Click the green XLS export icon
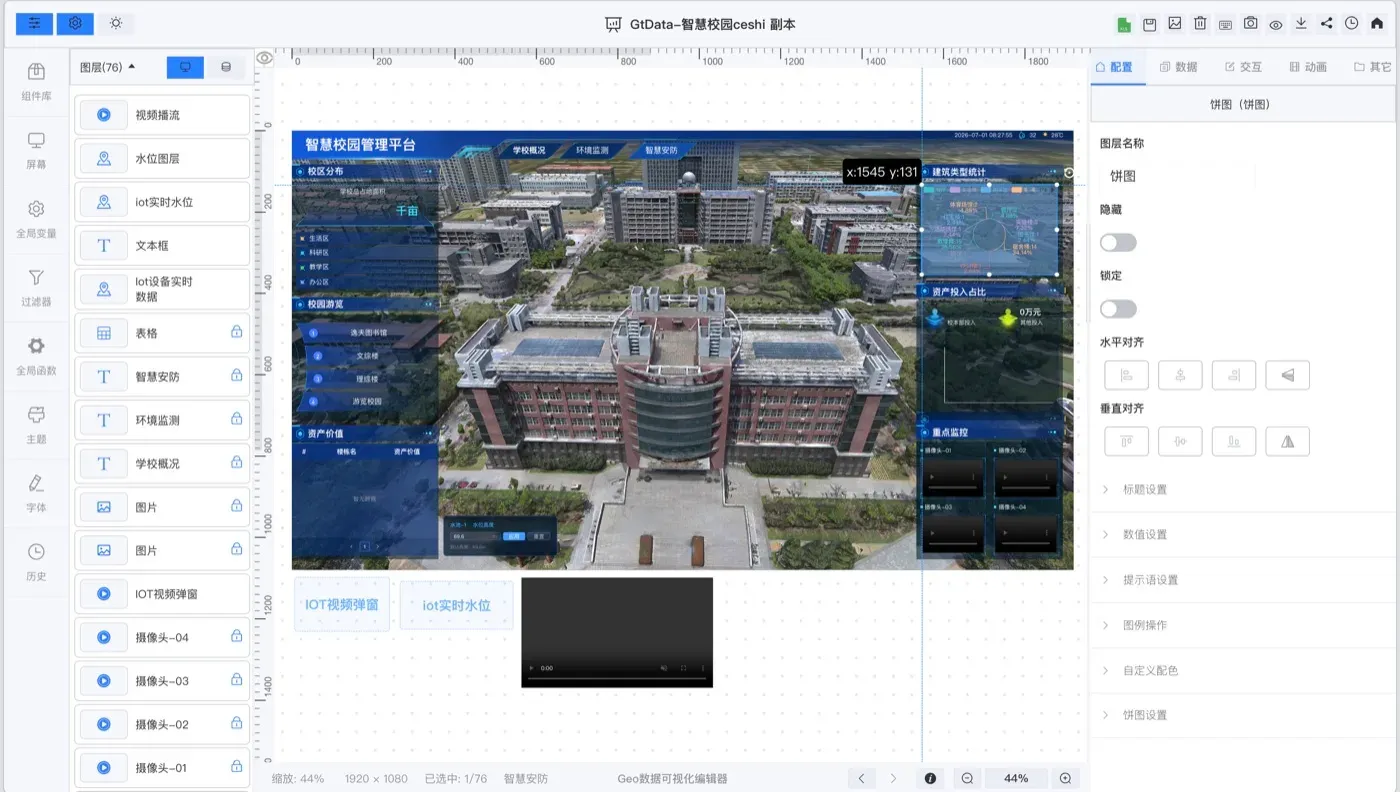Screen dimensions: 1400x792 tap(1124, 24)
